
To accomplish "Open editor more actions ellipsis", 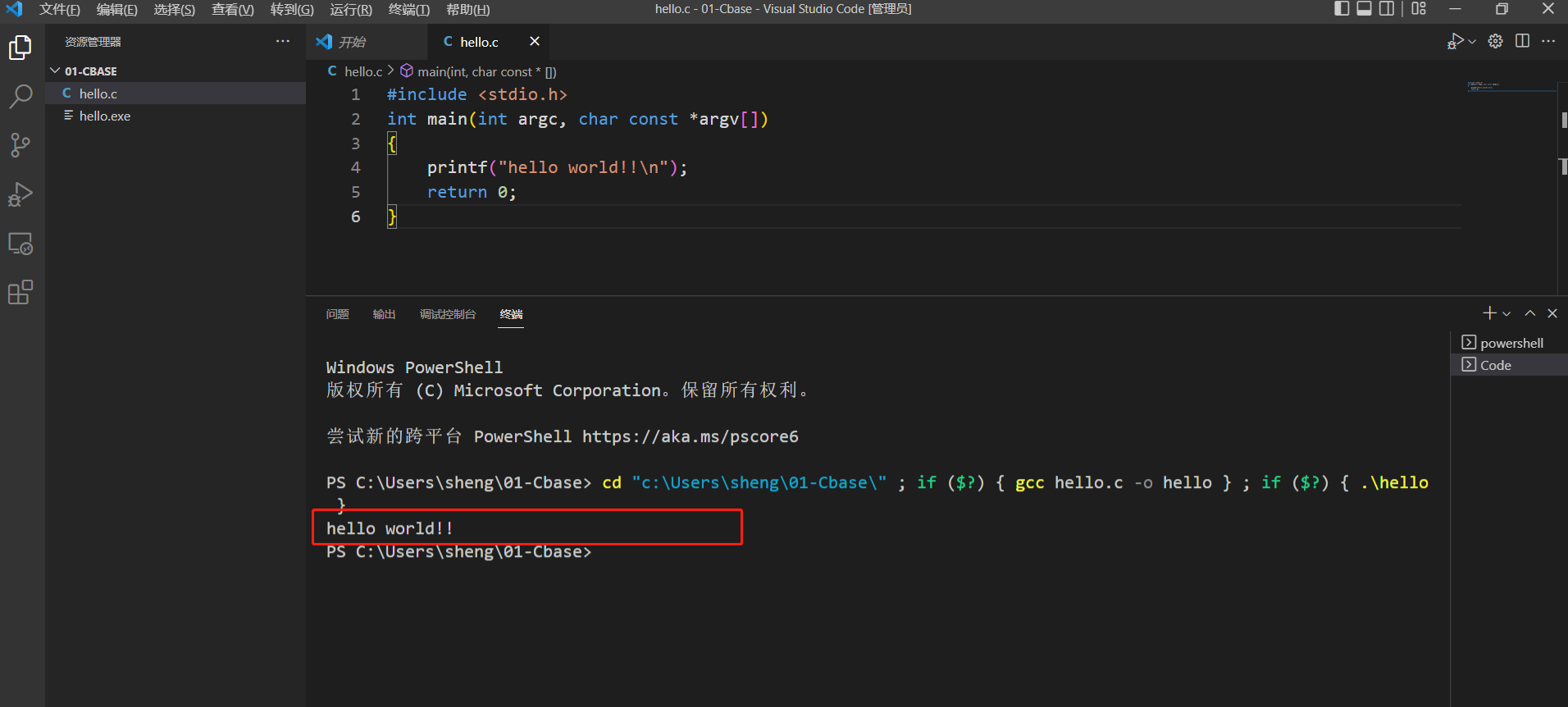I will pyautogui.click(x=1548, y=41).
